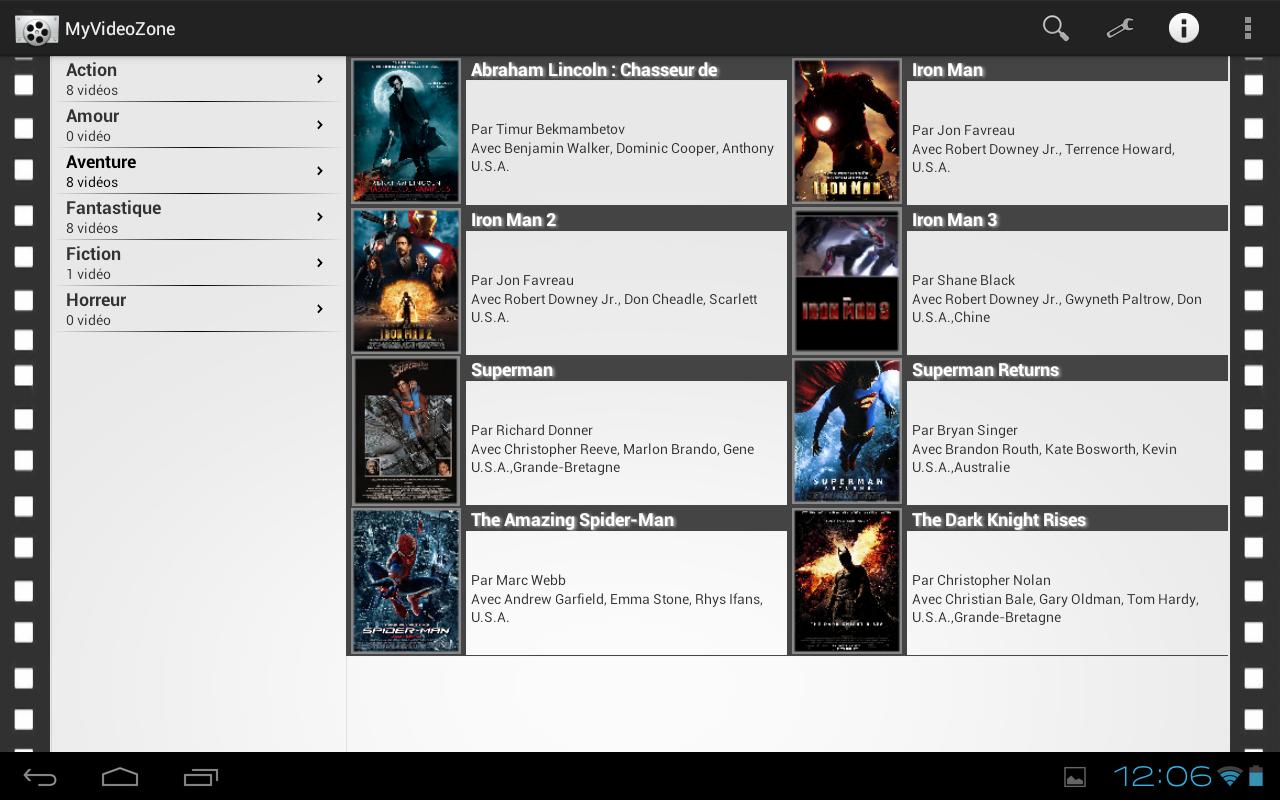
Task: Click the "Iron Man 3" title
Action: (x=954, y=220)
